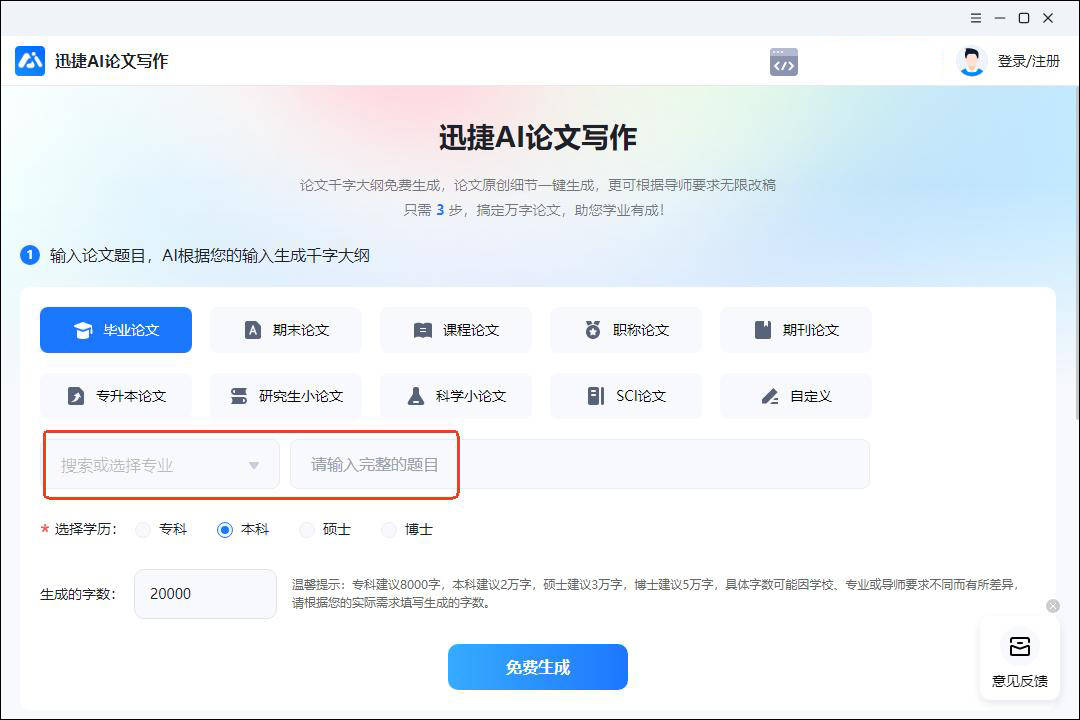The height and width of the screenshot is (720, 1080).
Task: Click the user avatar icon
Action: pos(972,61)
